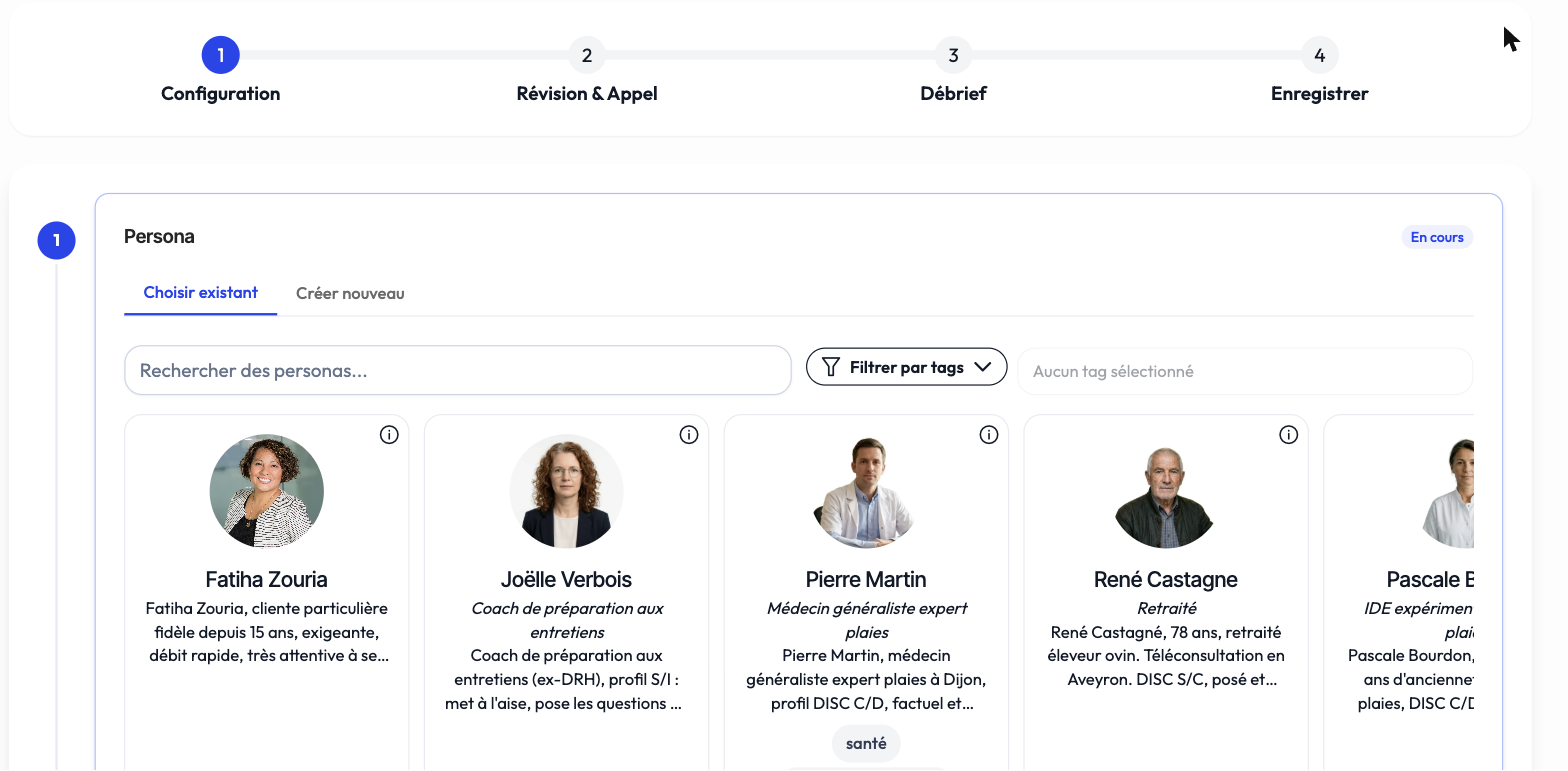Expand the Filtrer par tags dropdown
The width and height of the screenshot is (1568, 771).
(x=906, y=367)
